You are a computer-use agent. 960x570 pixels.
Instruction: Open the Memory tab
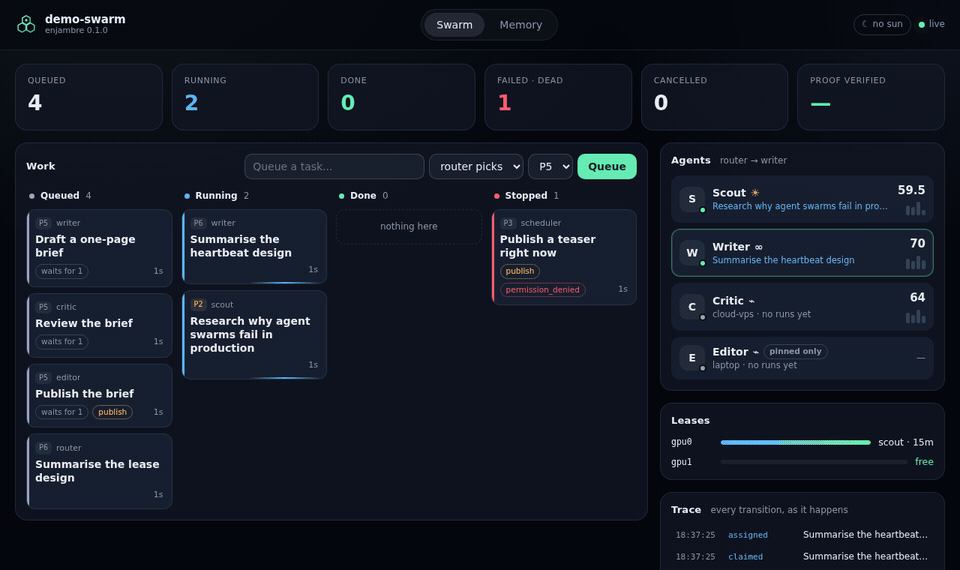(520, 24)
